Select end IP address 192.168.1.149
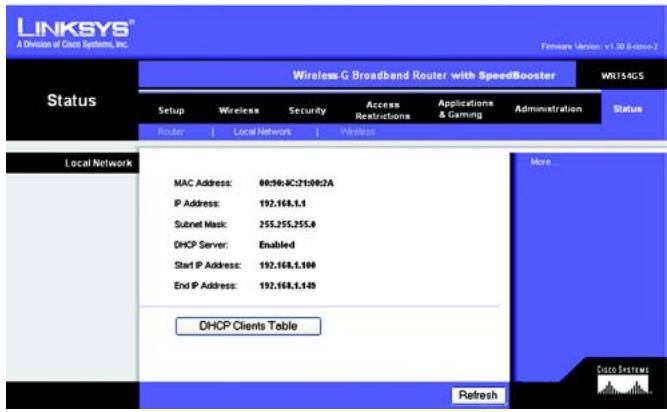Viewport: 667px width, 412px height. click(x=288, y=286)
